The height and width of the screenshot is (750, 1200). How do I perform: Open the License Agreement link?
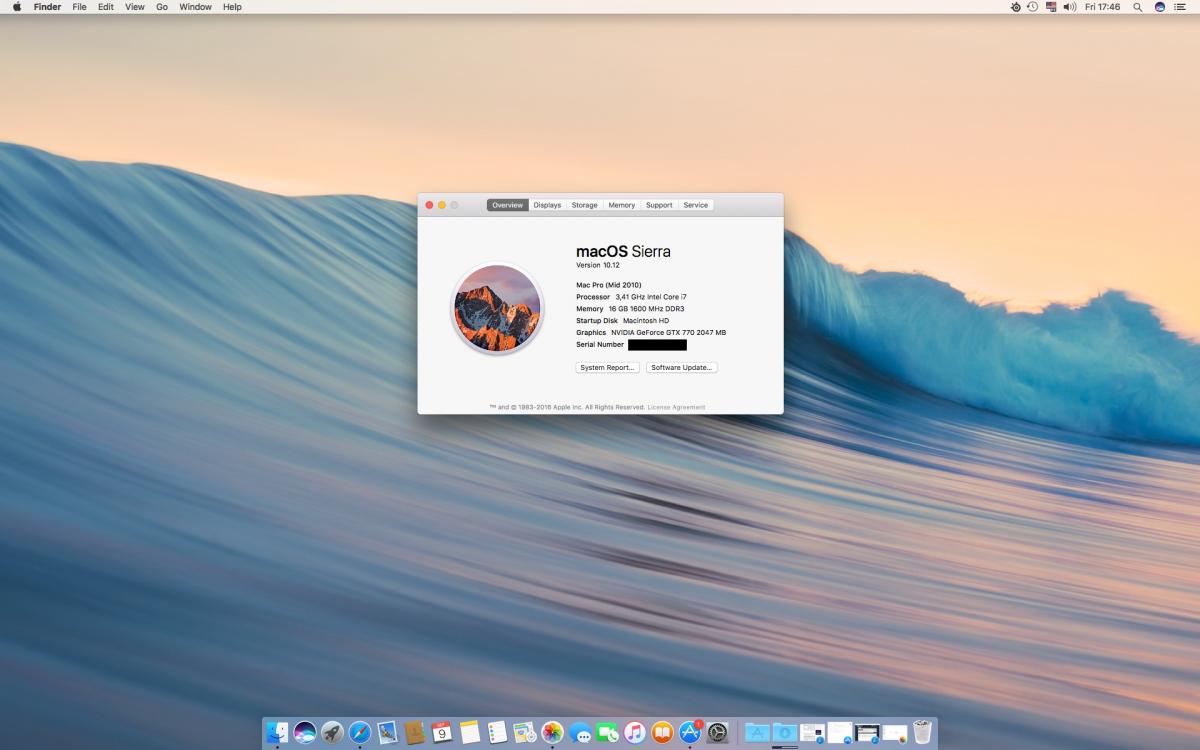coord(676,407)
